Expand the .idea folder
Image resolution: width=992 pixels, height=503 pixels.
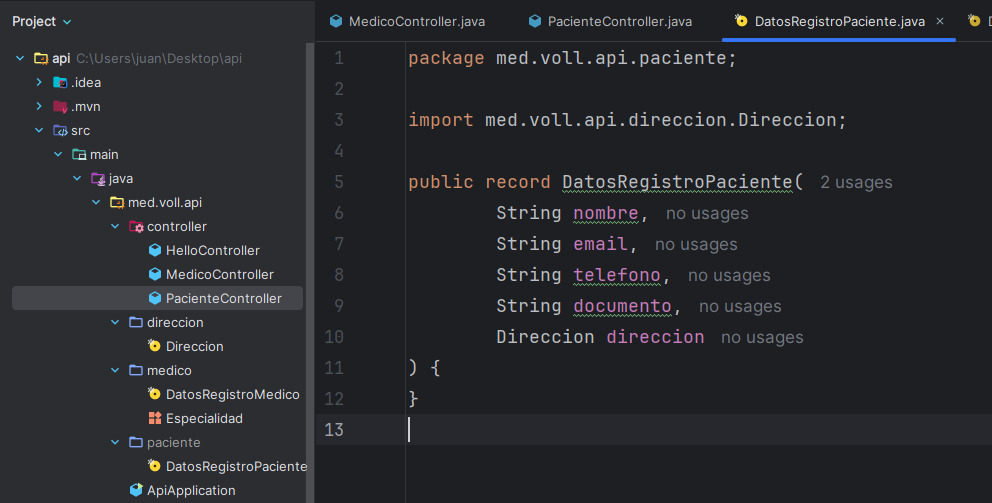(x=39, y=82)
